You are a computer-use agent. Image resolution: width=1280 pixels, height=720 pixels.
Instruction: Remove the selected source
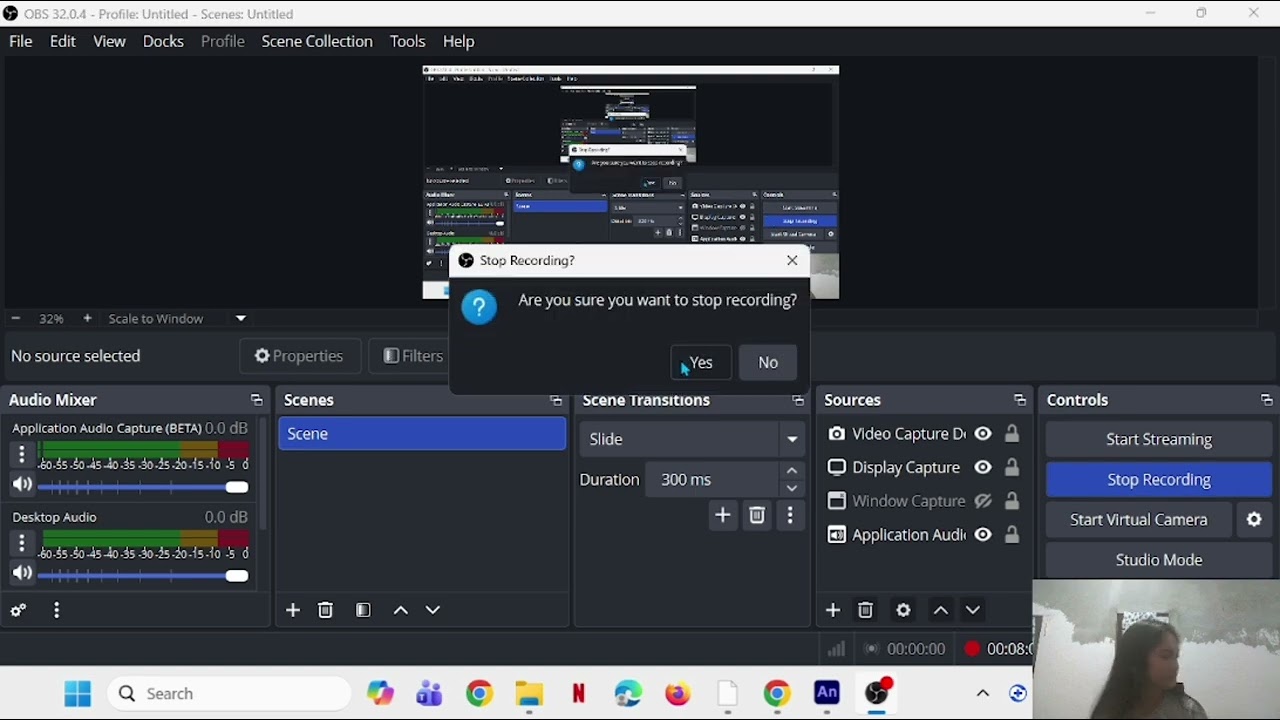pos(866,611)
